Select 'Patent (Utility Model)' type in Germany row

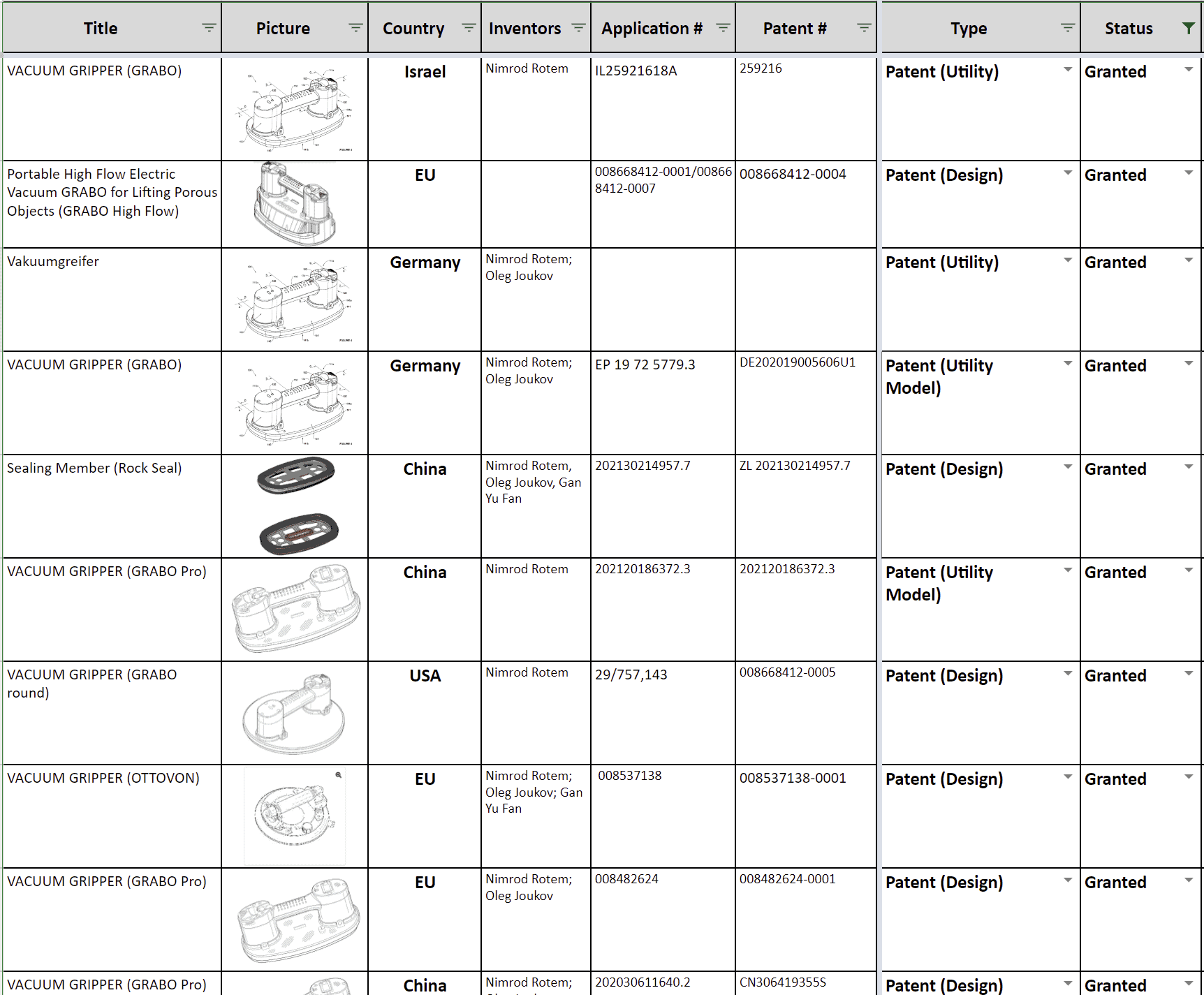point(981,403)
